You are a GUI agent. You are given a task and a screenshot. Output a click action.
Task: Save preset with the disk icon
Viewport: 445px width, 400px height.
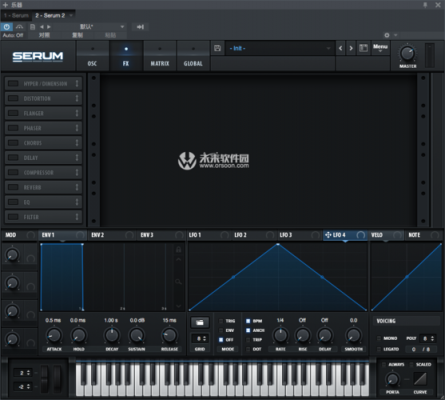tap(217, 48)
